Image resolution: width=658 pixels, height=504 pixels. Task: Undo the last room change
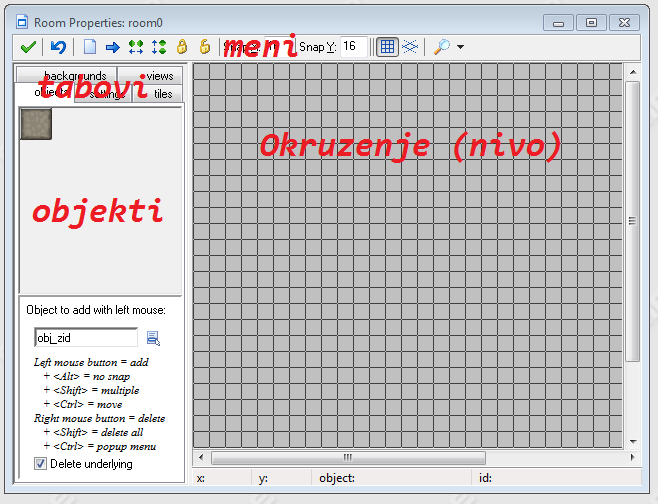(58, 47)
